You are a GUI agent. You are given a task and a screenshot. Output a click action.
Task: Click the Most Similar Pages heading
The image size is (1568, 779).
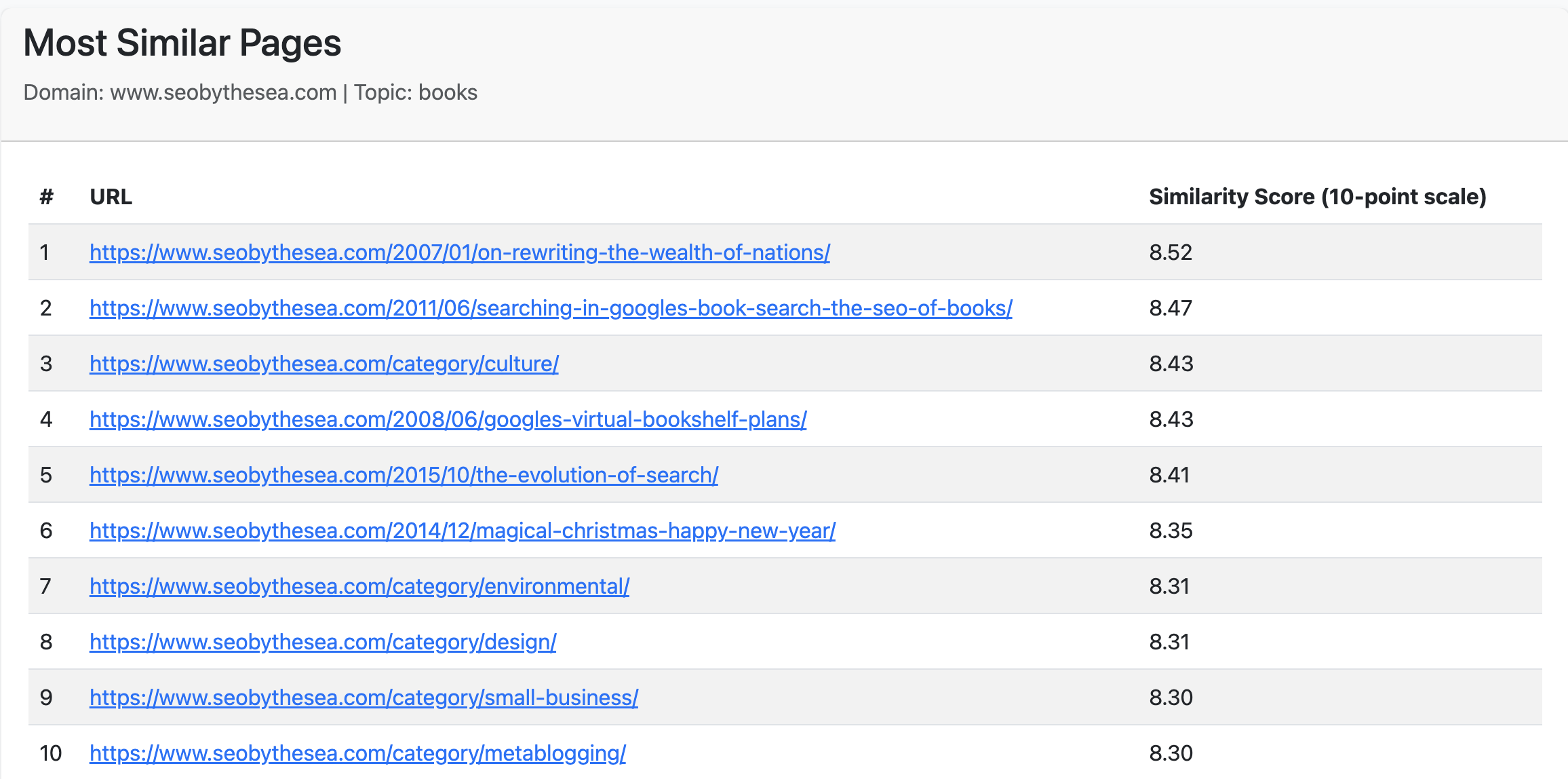point(182,43)
